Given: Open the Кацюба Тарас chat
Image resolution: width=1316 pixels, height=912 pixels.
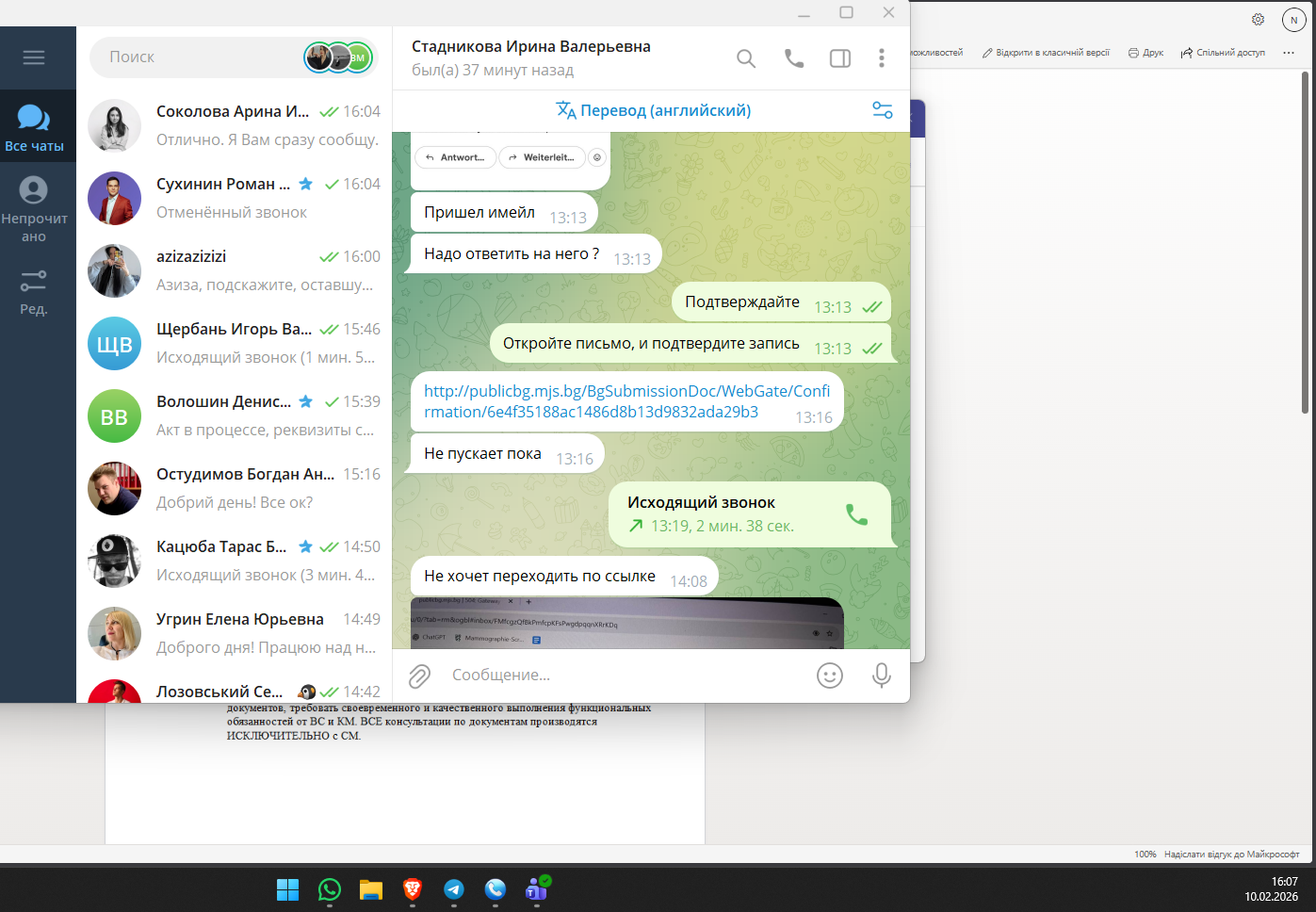Looking at the screenshot, I should [x=234, y=561].
